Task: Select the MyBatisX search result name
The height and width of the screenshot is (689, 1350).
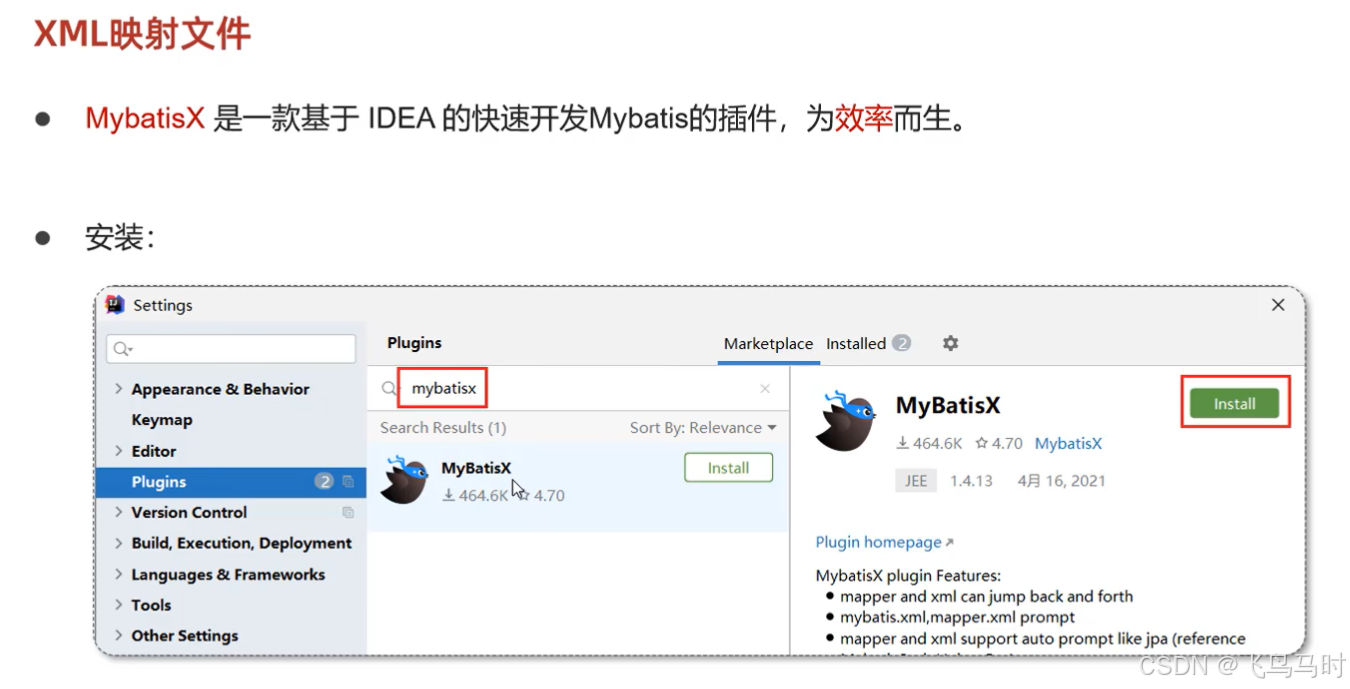Action: (x=476, y=468)
